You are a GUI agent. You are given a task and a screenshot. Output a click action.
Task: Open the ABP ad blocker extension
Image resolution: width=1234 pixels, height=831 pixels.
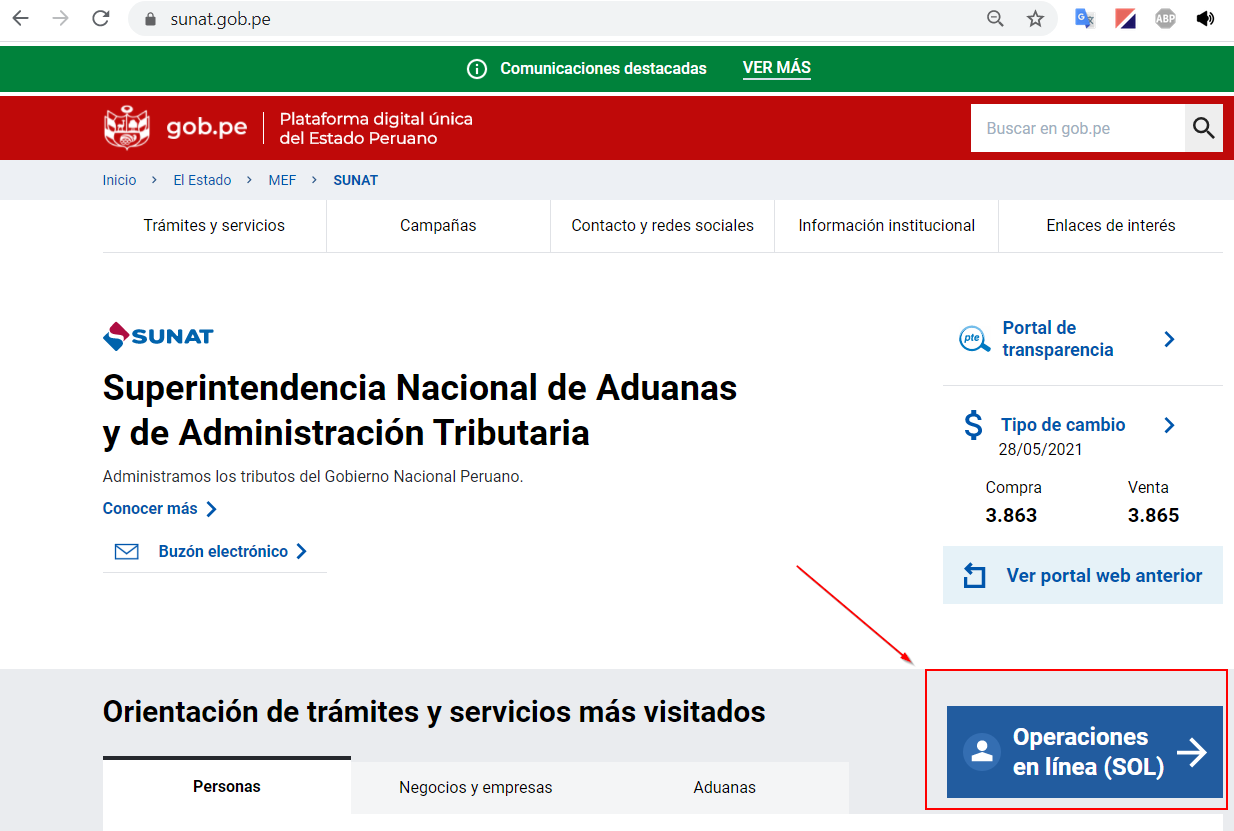1165,18
